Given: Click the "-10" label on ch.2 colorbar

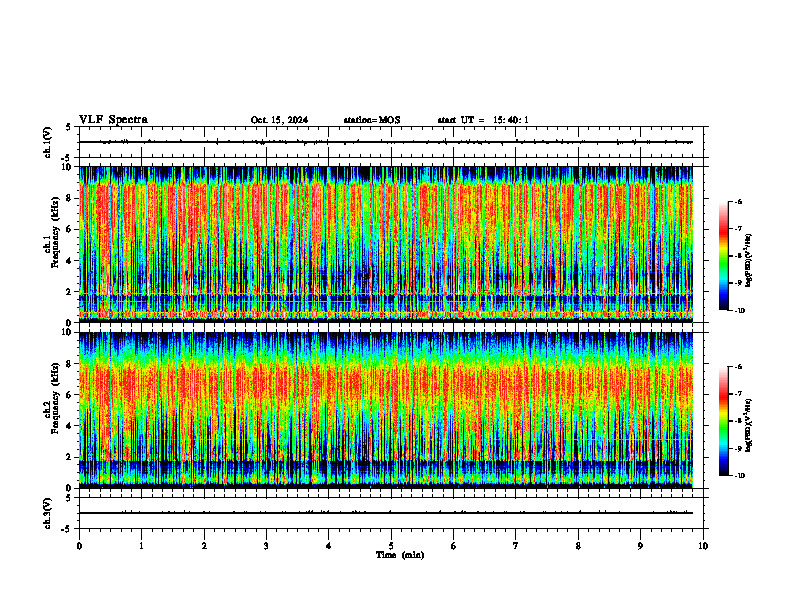Looking at the screenshot, I should [x=740, y=476].
